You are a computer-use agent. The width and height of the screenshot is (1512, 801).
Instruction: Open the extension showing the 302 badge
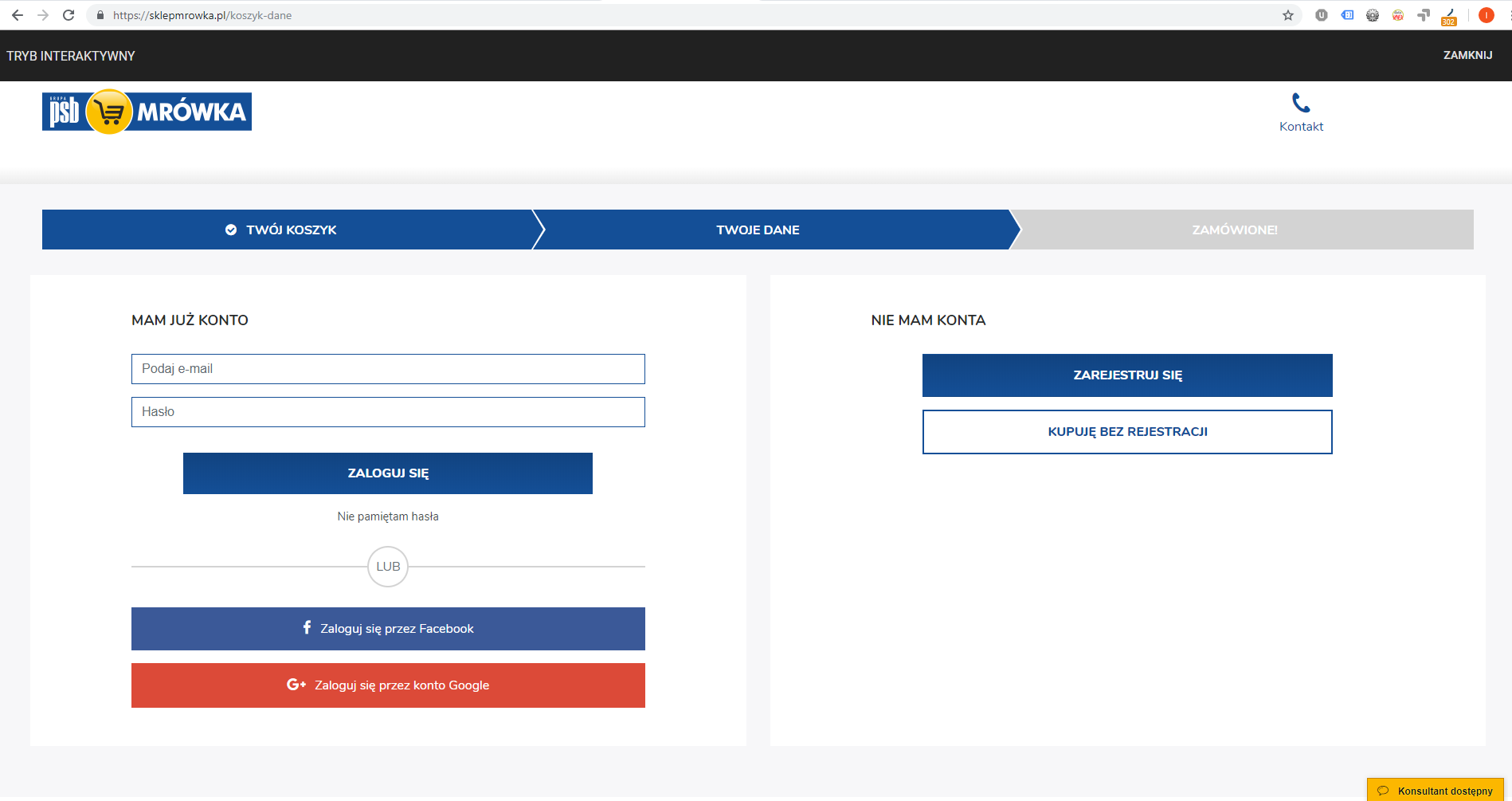[1448, 16]
